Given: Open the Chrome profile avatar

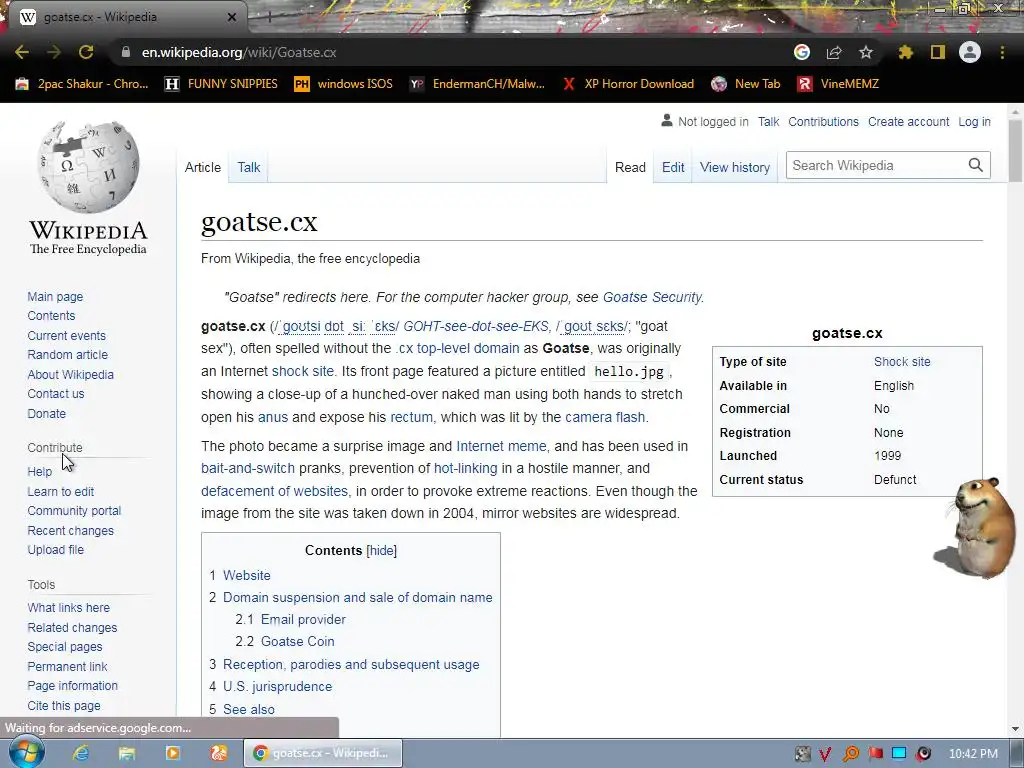Looking at the screenshot, I should point(970,52).
